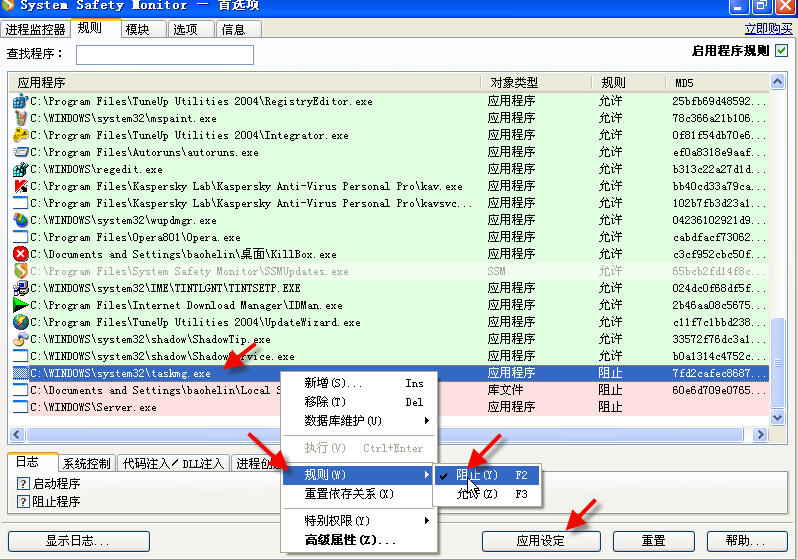Click the 显示日志... button
Viewport: 798px width, 560px height.
tap(78, 541)
